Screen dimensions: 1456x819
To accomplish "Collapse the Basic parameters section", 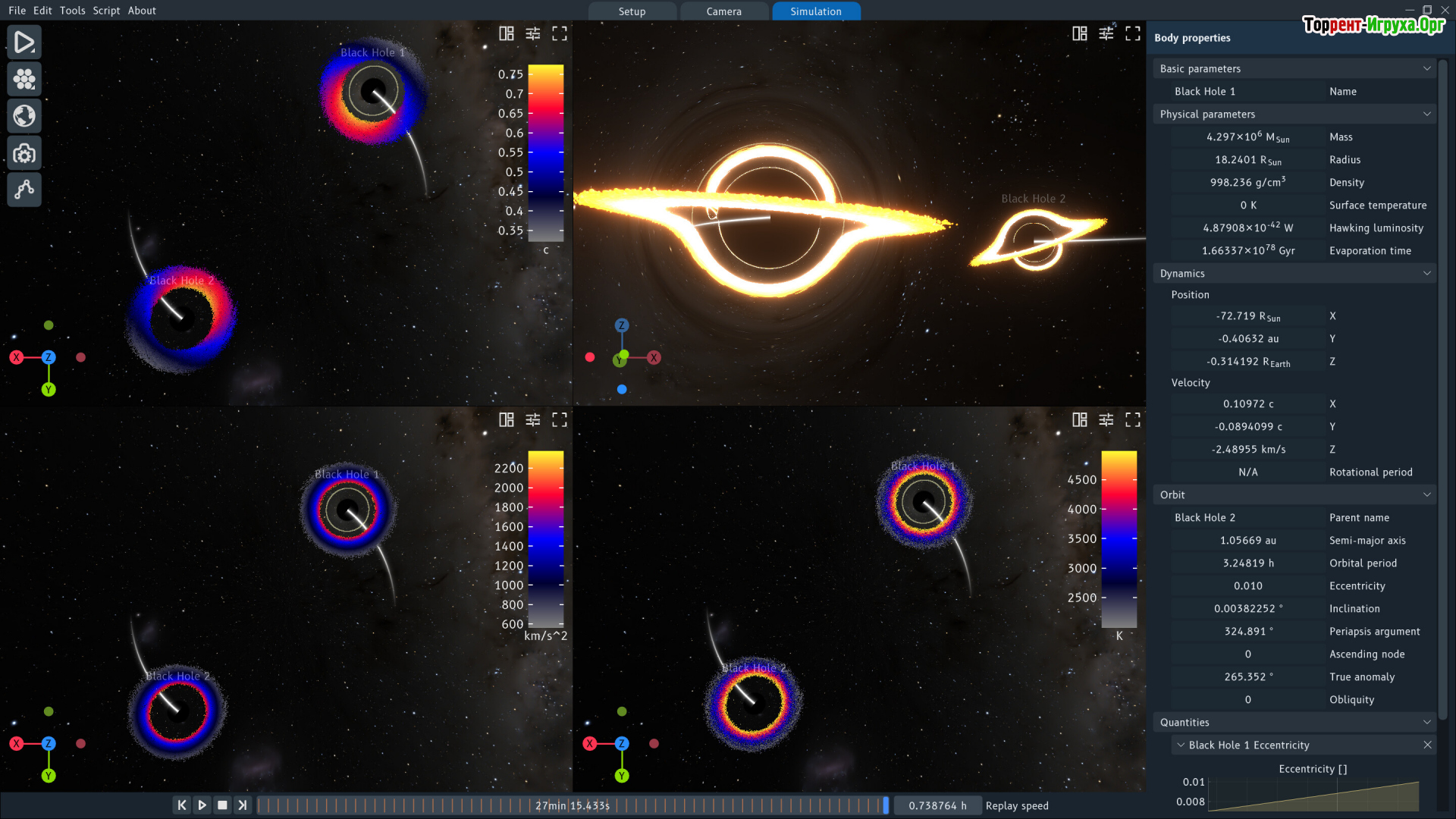I will 1426,68.
